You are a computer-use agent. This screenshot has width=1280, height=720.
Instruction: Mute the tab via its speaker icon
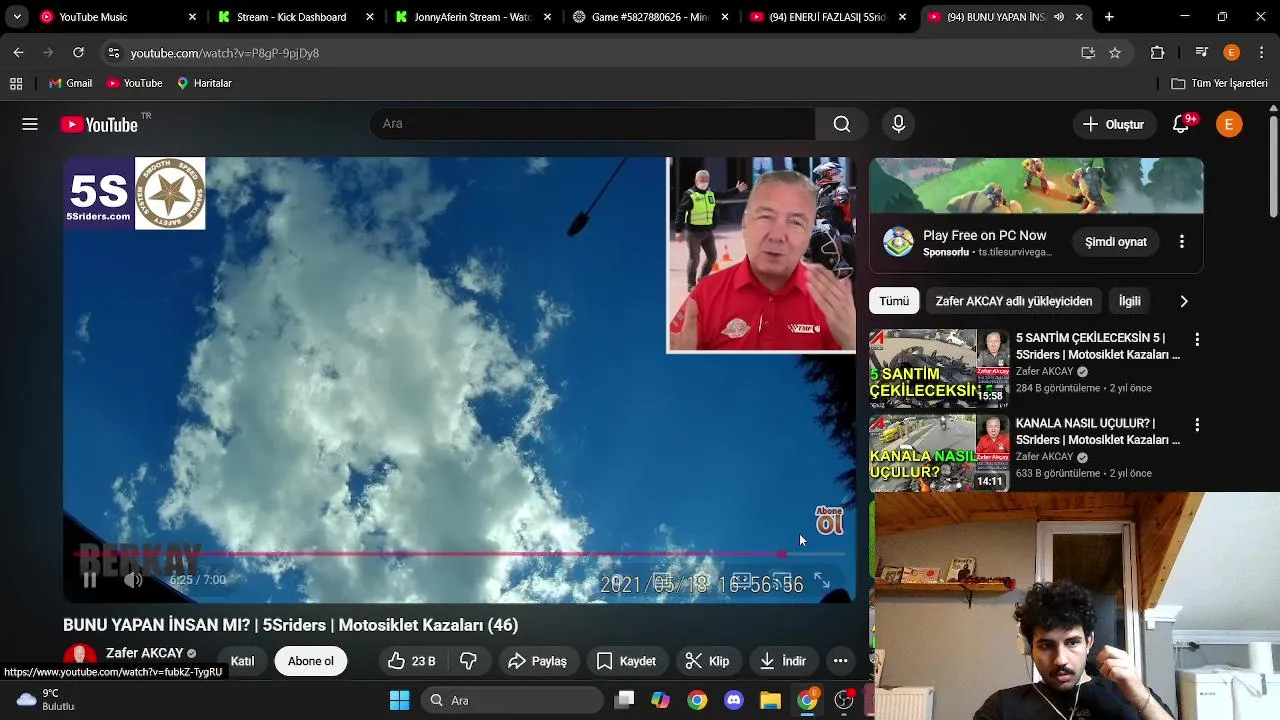point(1058,17)
